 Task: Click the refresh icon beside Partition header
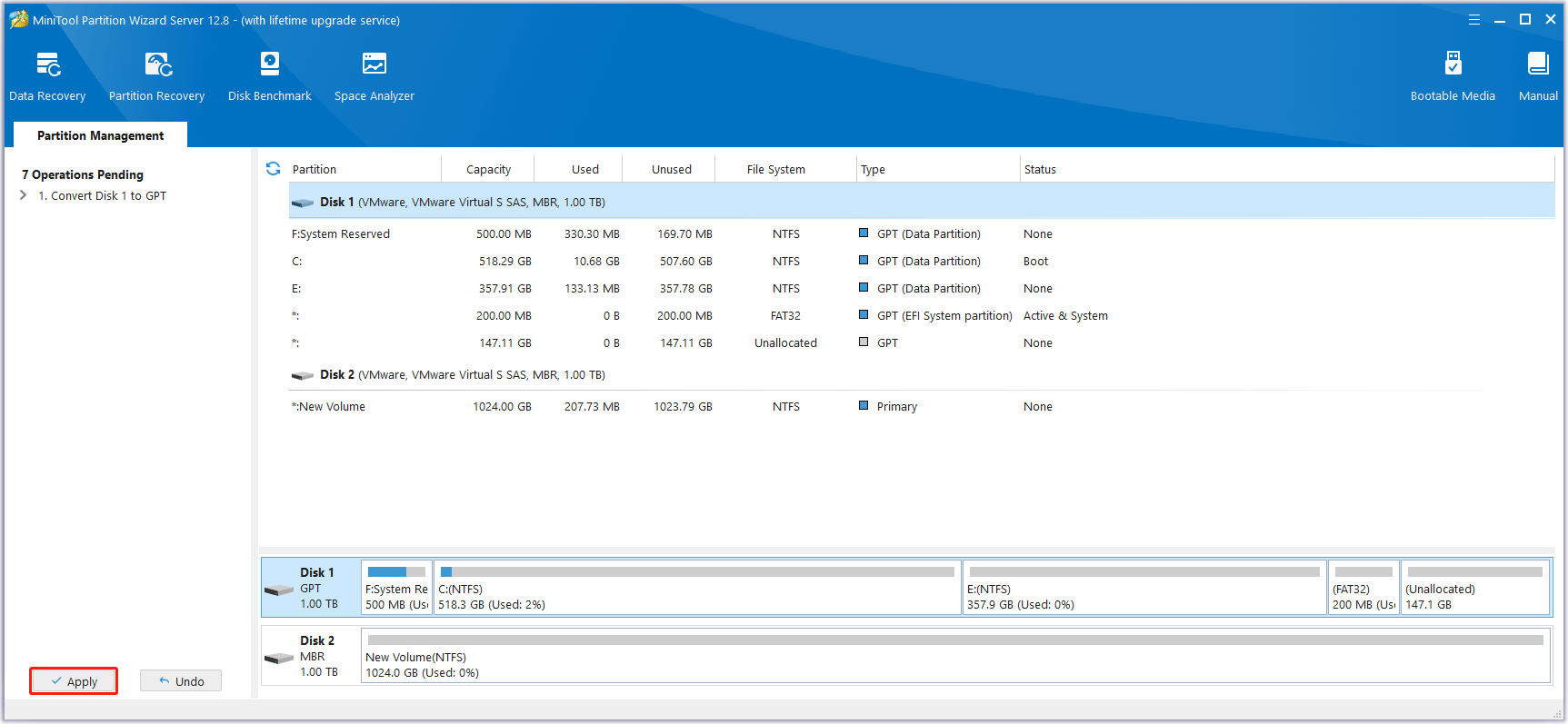(x=273, y=169)
